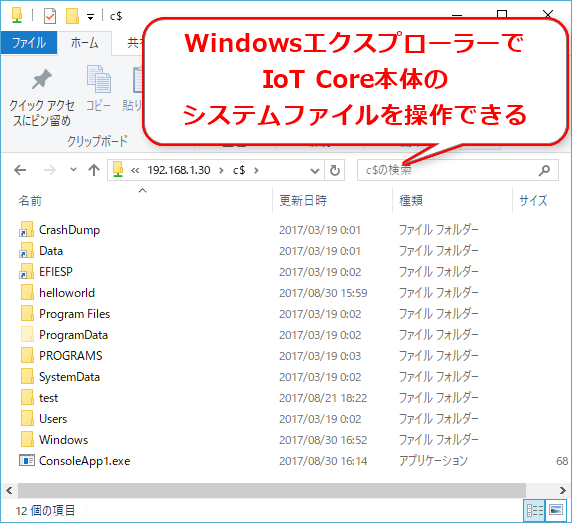This screenshot has height=523, width=572.
Task: Select the EFIESP folder icon
Action: click(x=27, y=271)
